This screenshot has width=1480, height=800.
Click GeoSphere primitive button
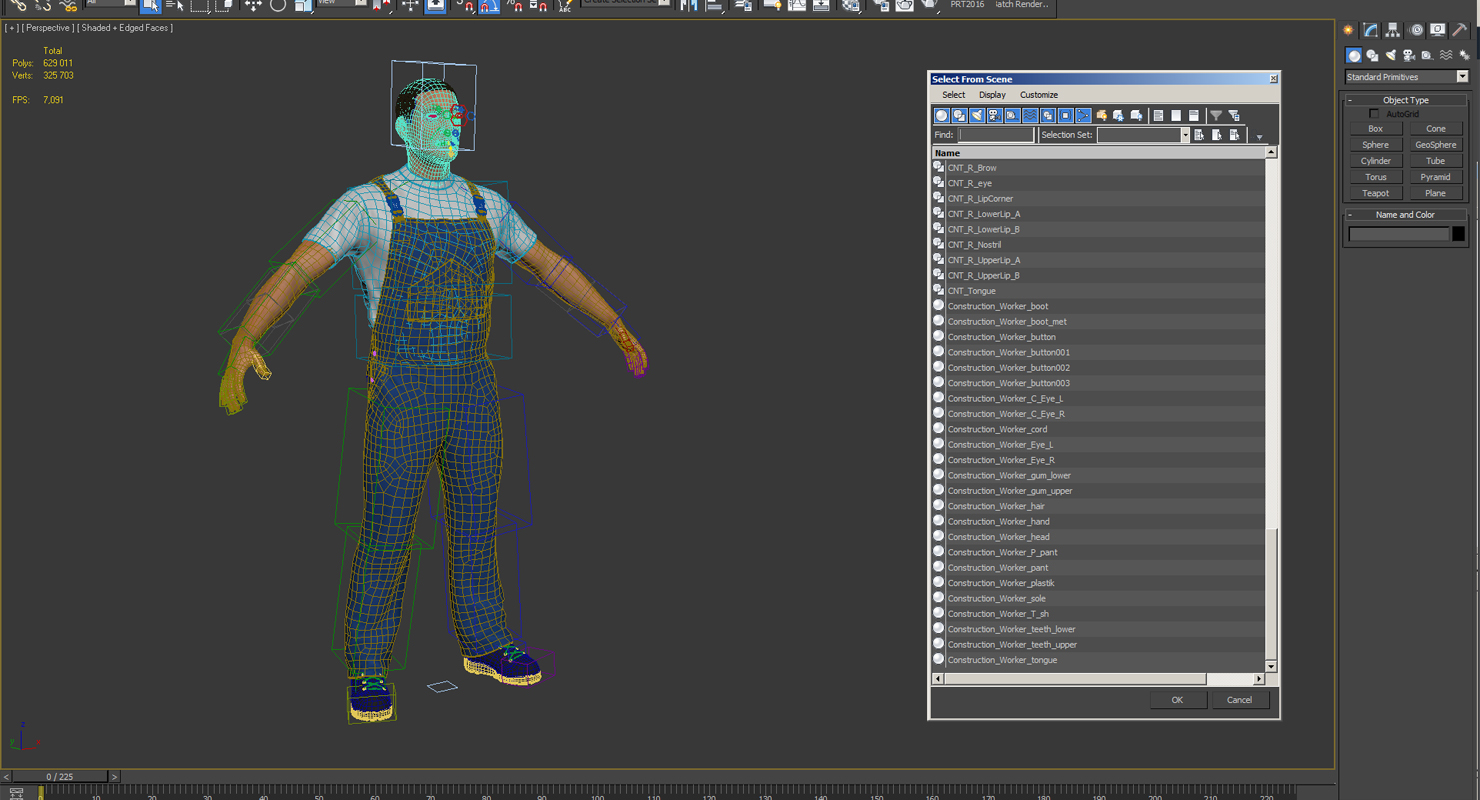point(1435,145)
